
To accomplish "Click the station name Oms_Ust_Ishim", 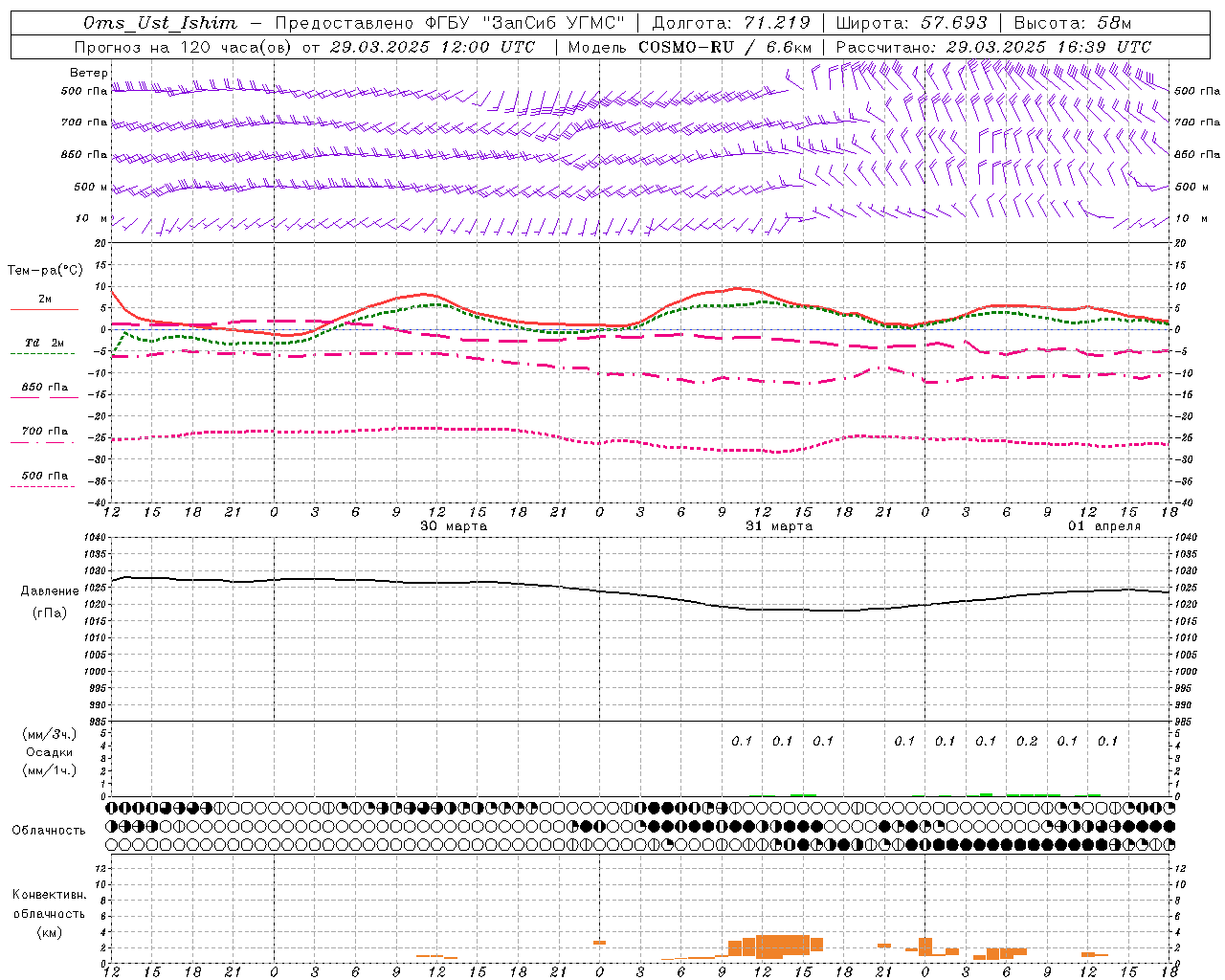I will [160, 23].
